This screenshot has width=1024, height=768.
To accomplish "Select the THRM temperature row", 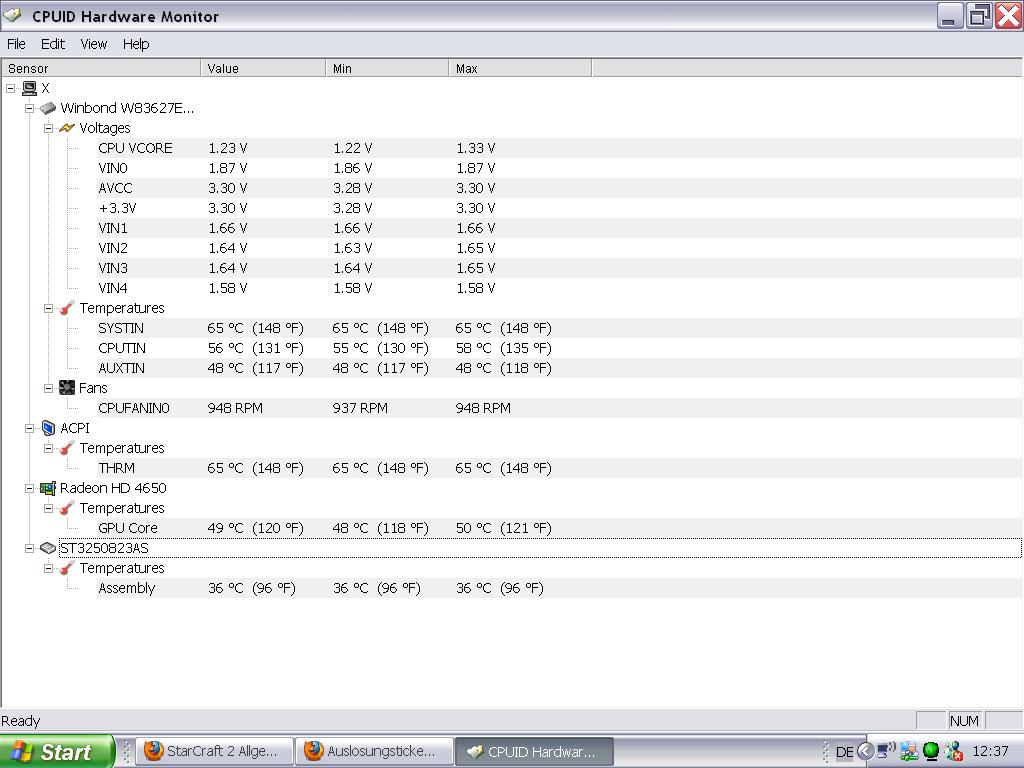I will tap(559, 468).
